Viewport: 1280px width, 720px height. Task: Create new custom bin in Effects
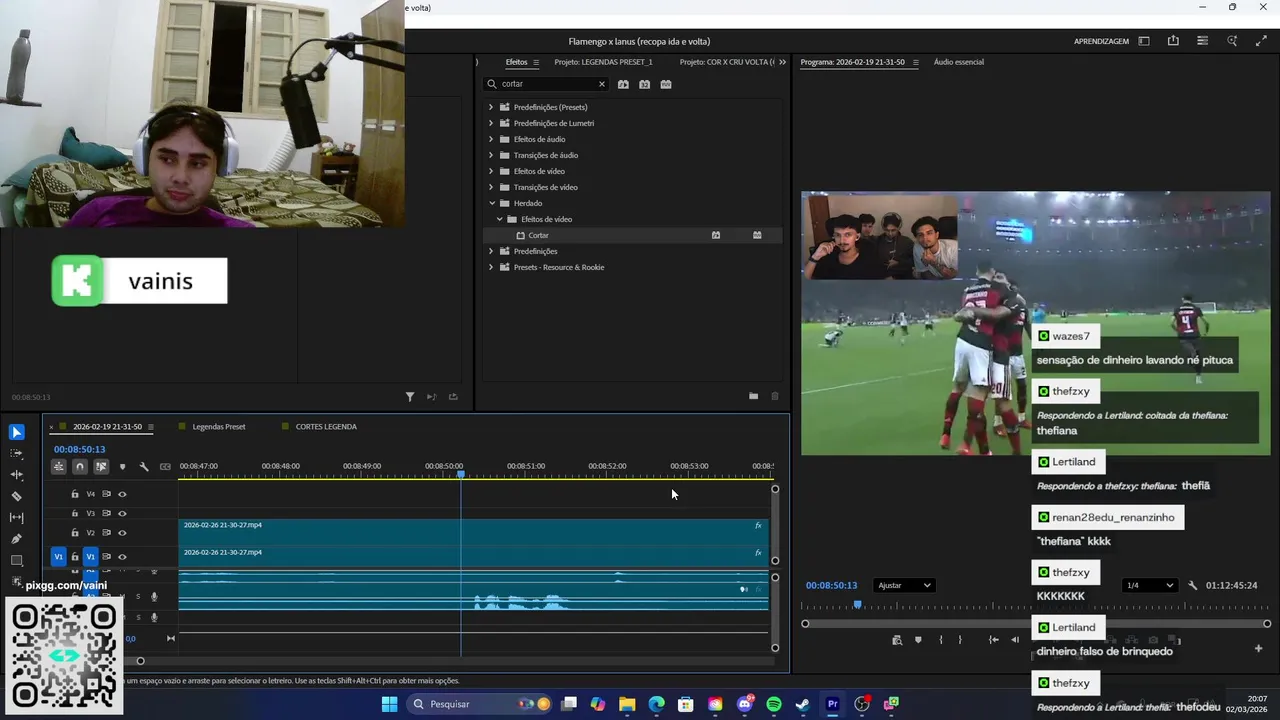pyautogui.click(x=753, y=396)
